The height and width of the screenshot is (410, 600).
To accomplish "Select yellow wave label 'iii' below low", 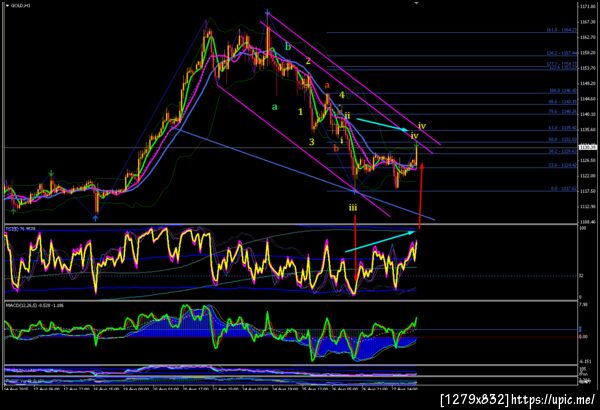I will [x=353, y=207].
